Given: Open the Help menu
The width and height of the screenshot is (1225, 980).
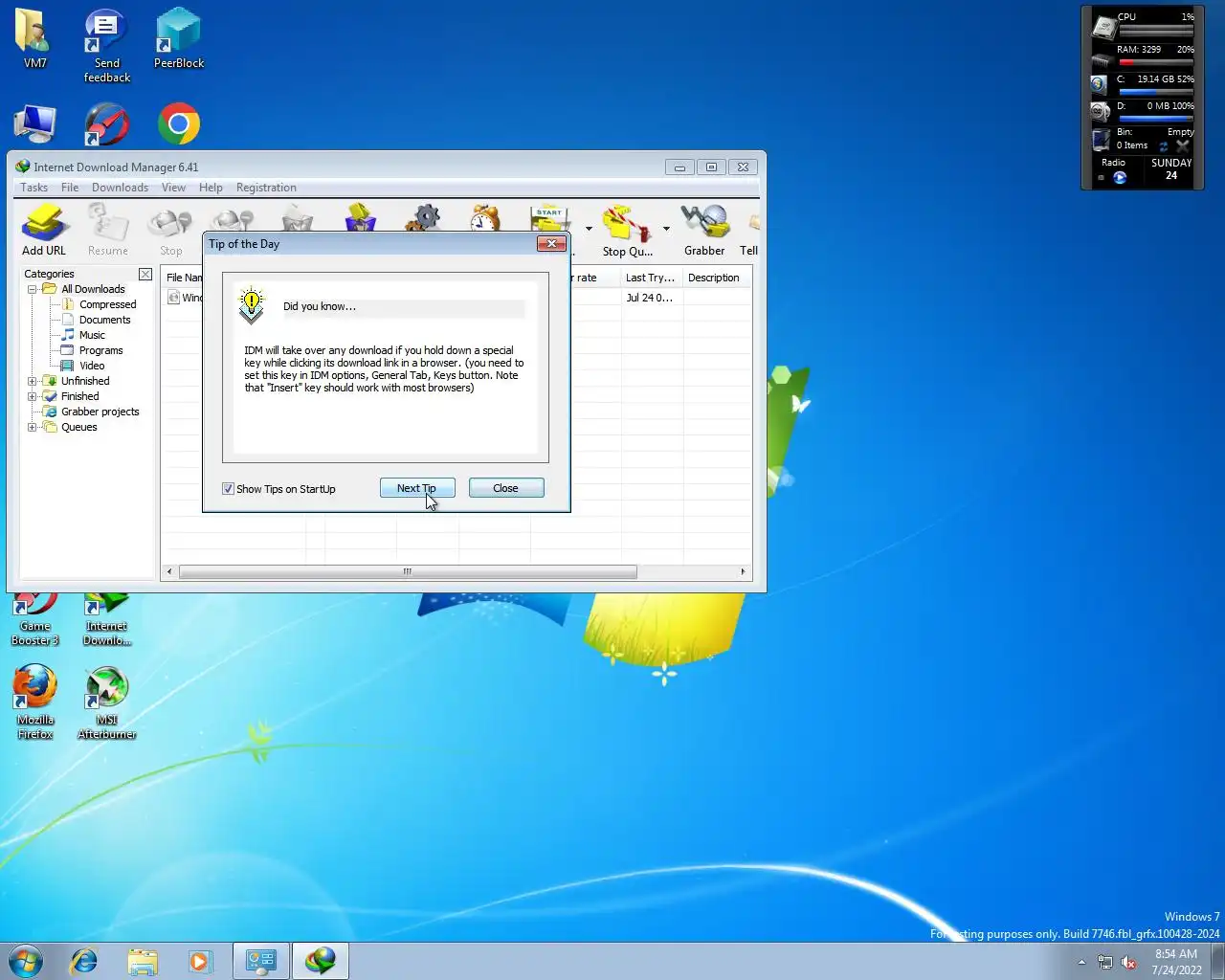Looking at the screenshot, I should pos(211,188).
